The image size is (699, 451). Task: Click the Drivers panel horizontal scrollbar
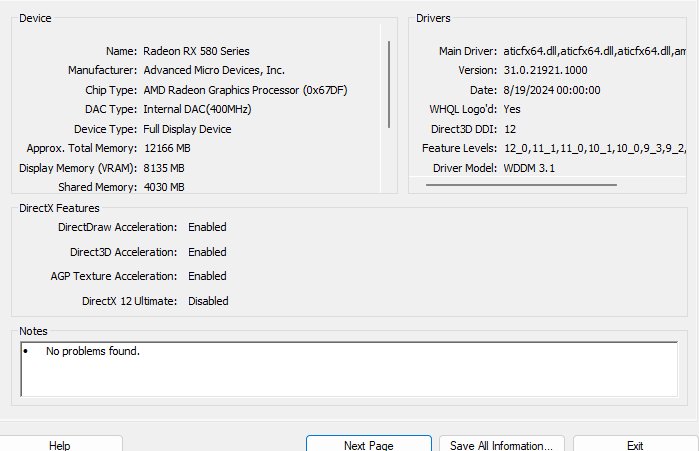point(521,184)
